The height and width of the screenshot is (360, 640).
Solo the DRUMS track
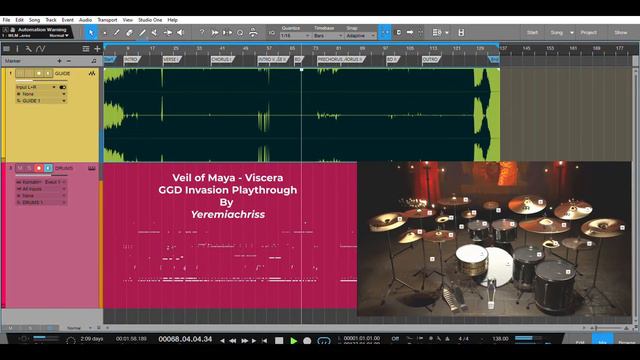[29, 168]
